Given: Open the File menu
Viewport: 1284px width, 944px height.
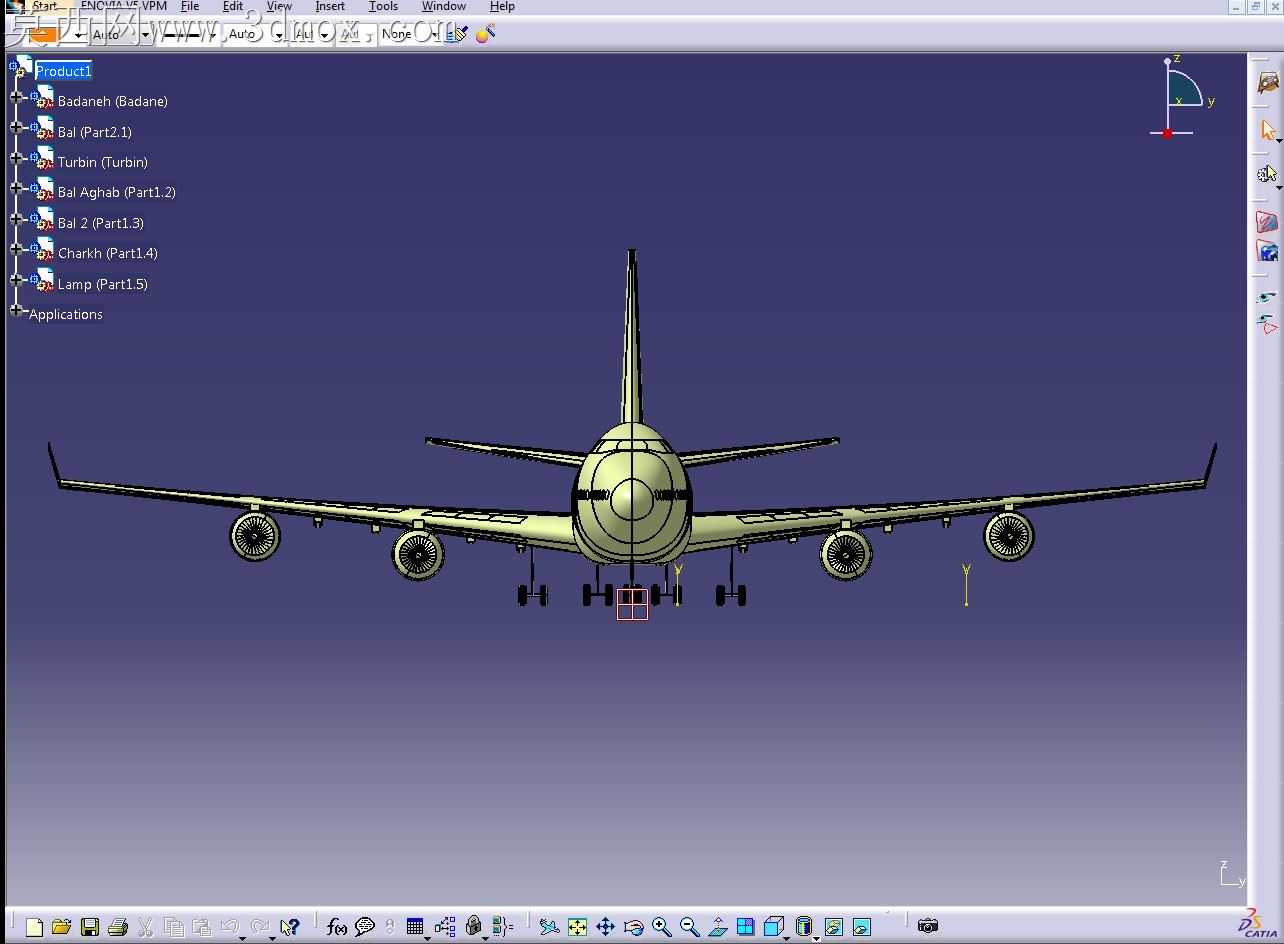Looking at the screenshot, I should (x=190, y=6).
